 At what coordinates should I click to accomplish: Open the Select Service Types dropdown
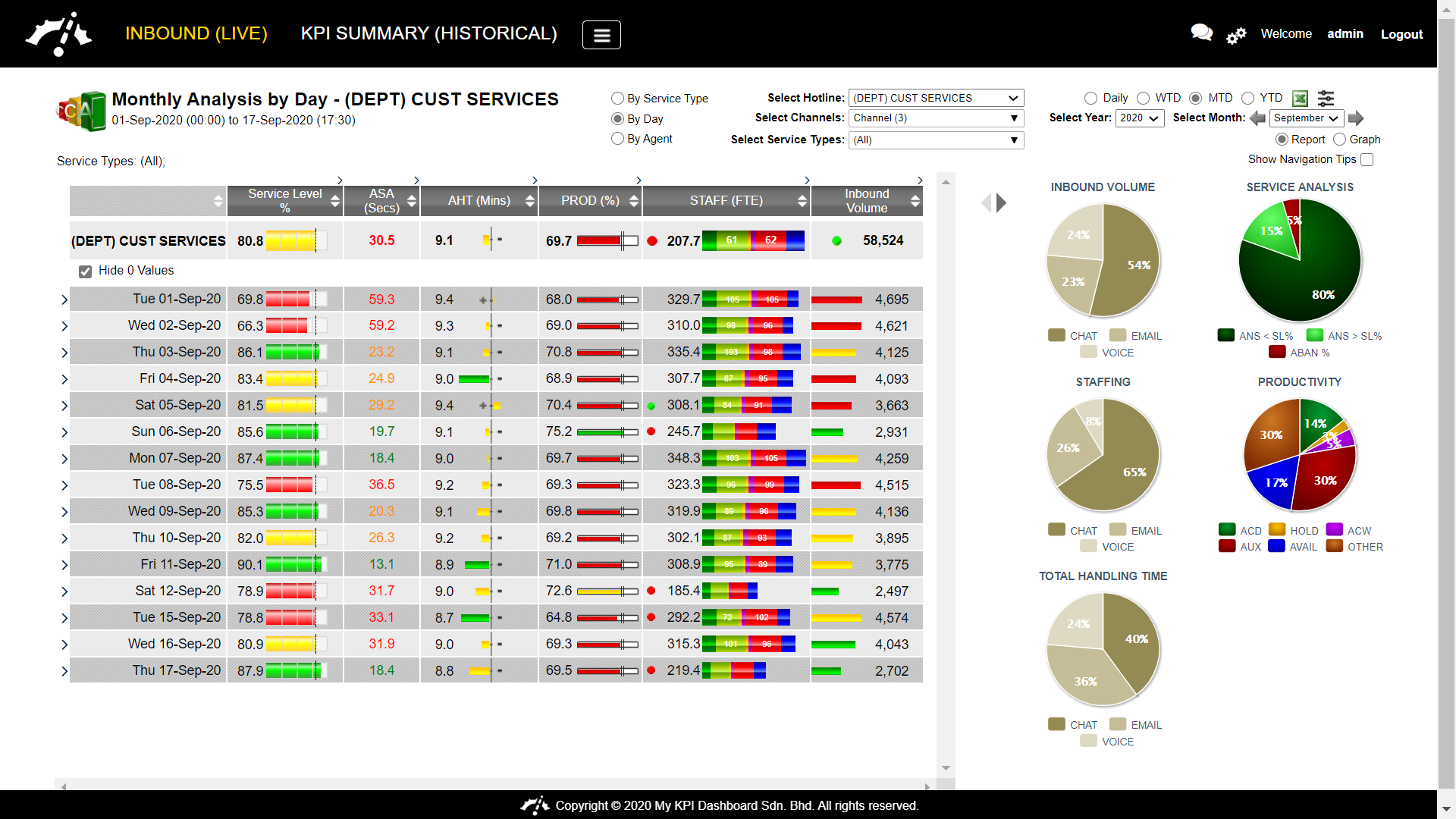point(936,140)
